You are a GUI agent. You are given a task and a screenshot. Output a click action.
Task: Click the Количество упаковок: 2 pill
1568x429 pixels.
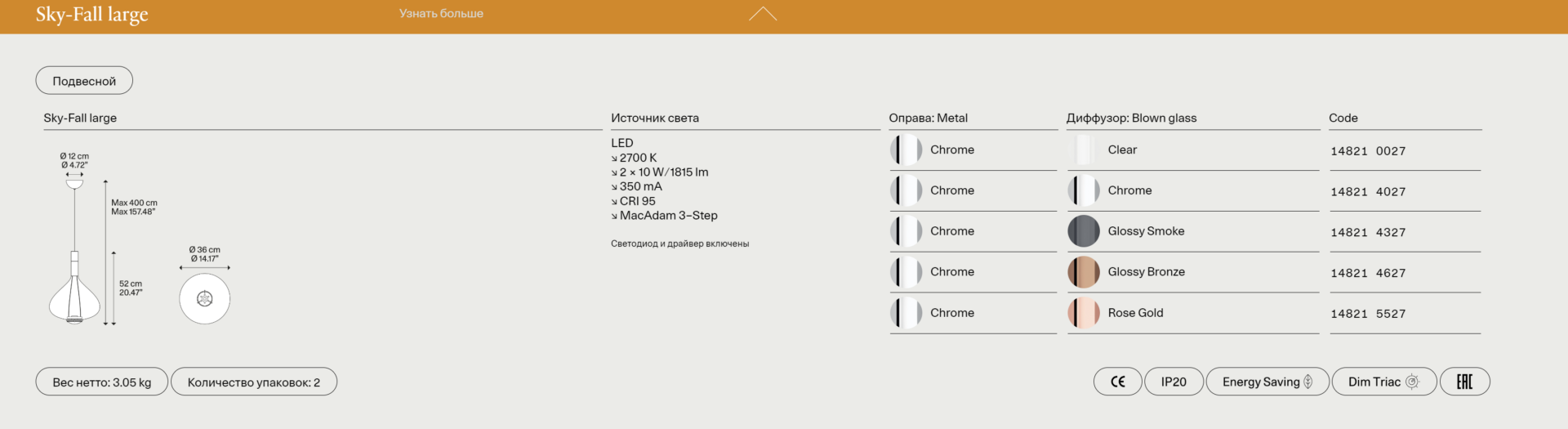click(253, 382)
